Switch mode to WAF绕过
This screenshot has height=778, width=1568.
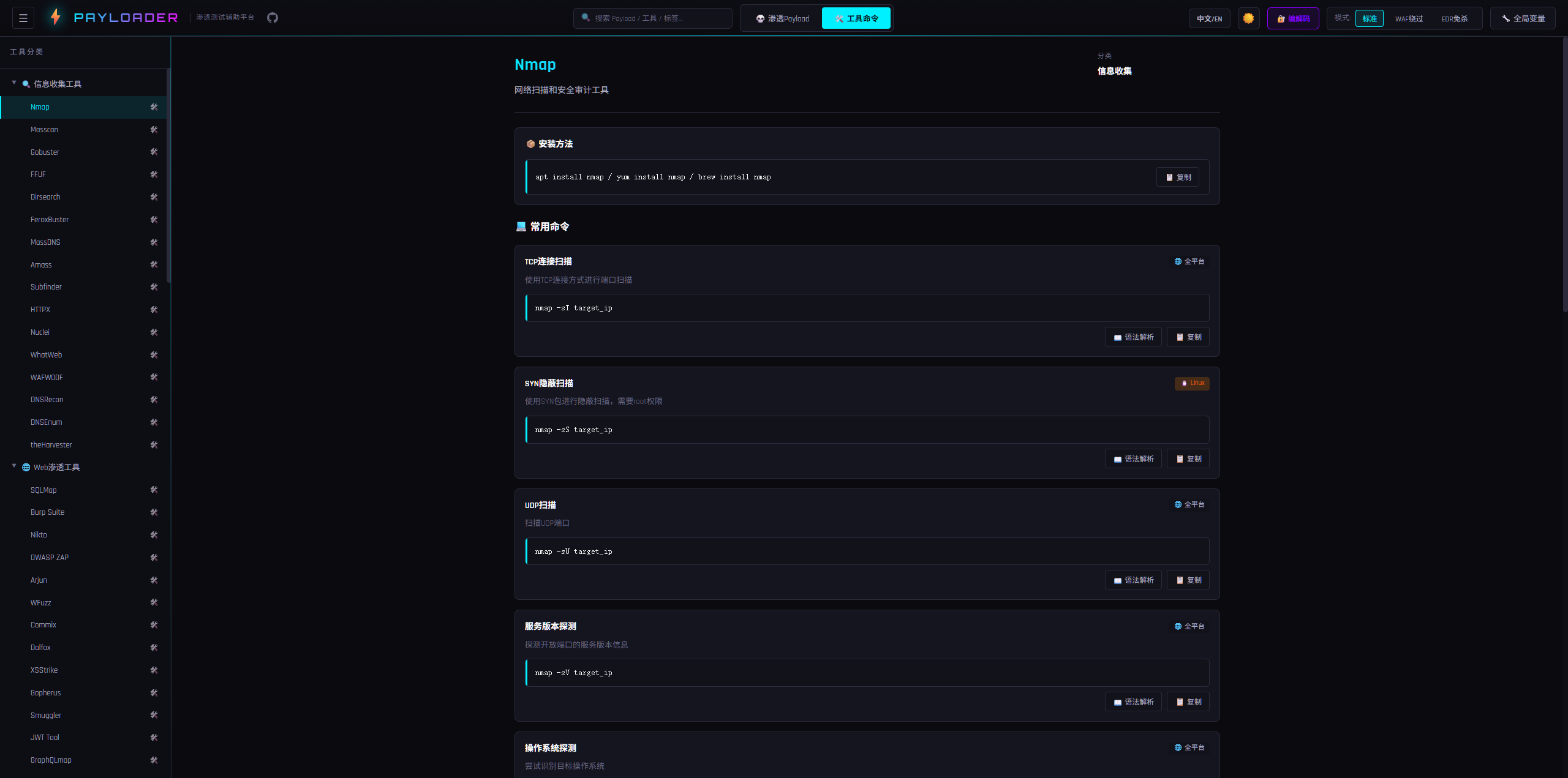[x=1409, y=18]
